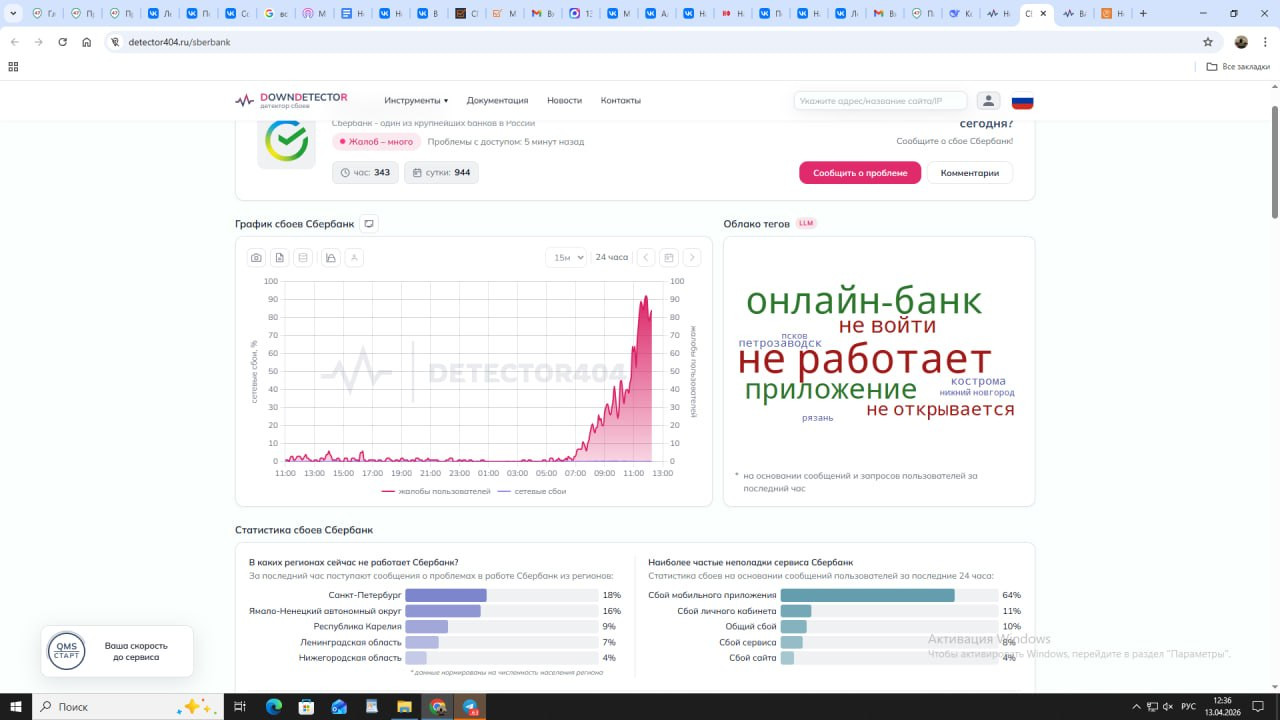This screenshot has width=1280, height=720.
Task: Click the Sberbank logo image
Action: pos(286,141)
